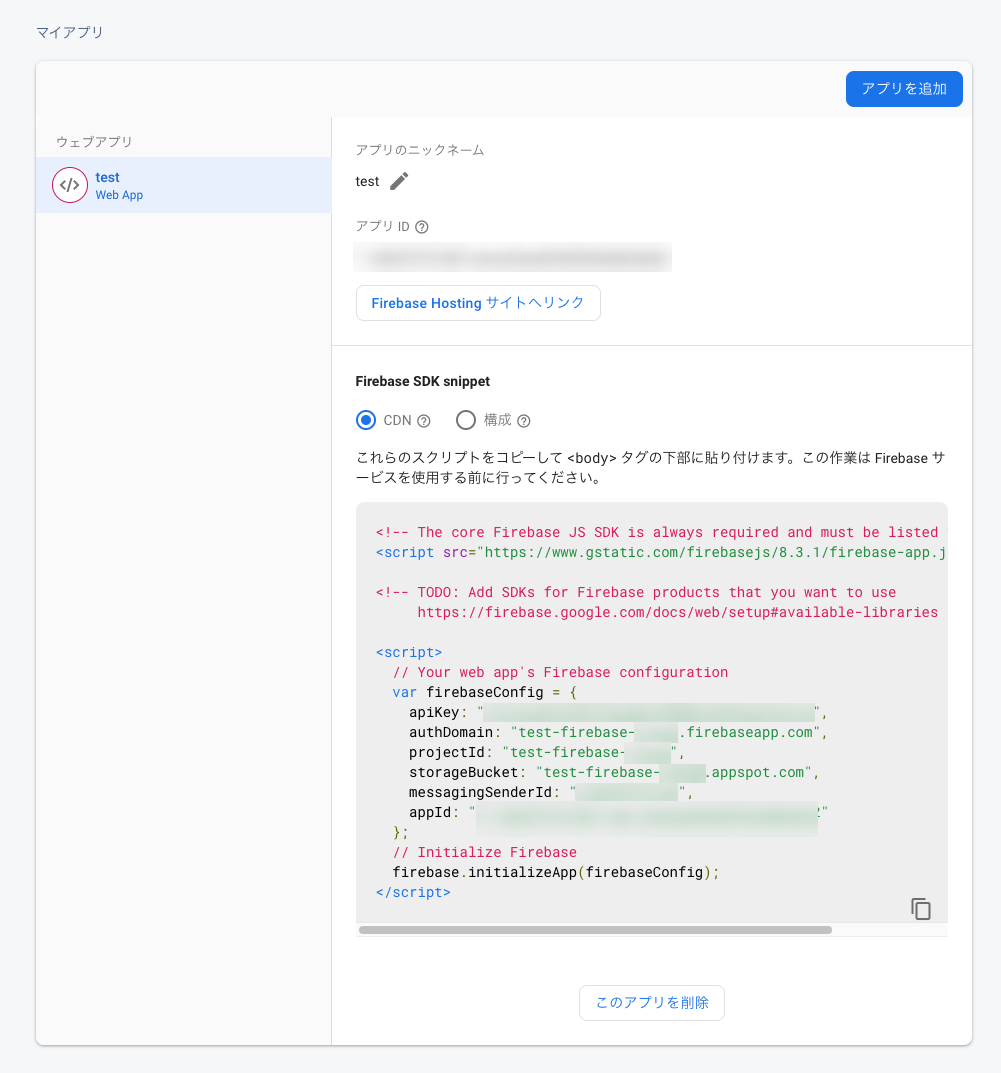Click the firebase.initializeApp(firebaseConfig) line
The width and height of the screenshot is (1001, 1073).
click(556, 872)
